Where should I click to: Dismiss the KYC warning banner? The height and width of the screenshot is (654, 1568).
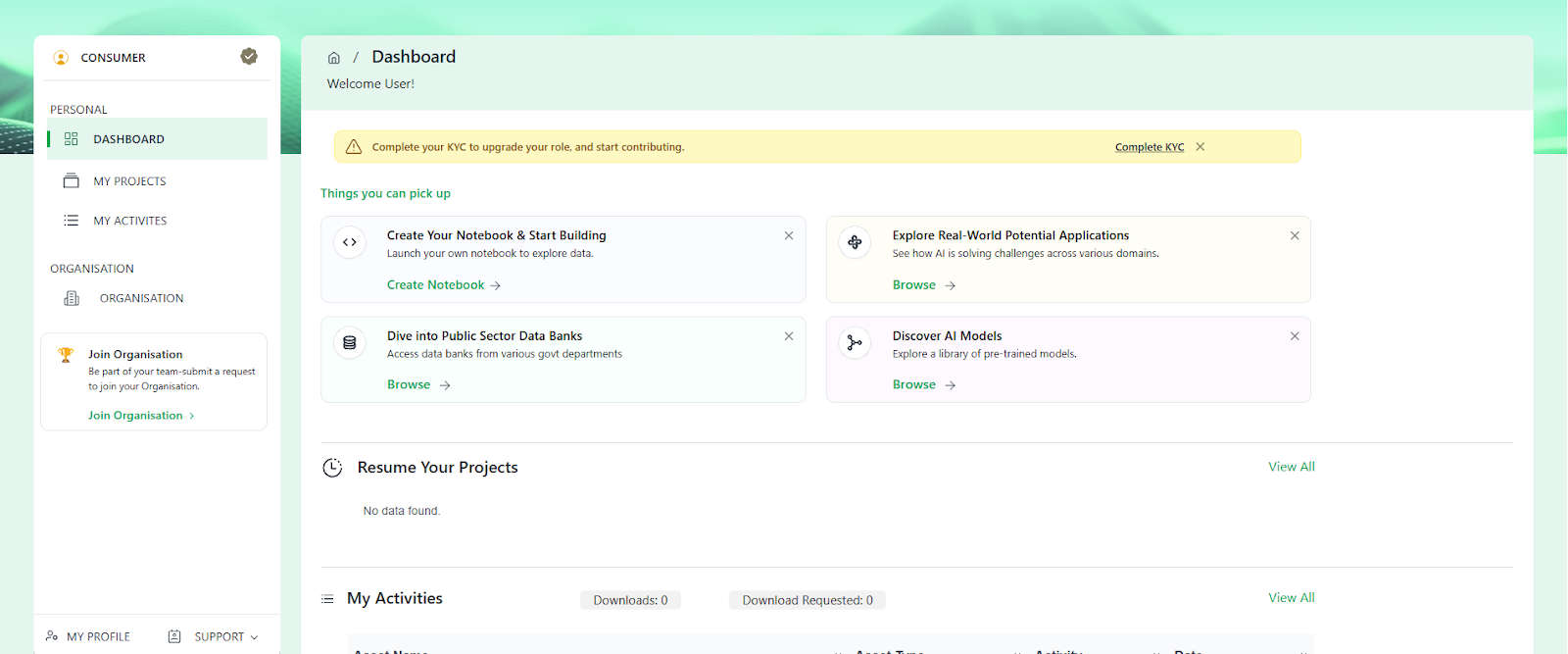pos(1200,147)
